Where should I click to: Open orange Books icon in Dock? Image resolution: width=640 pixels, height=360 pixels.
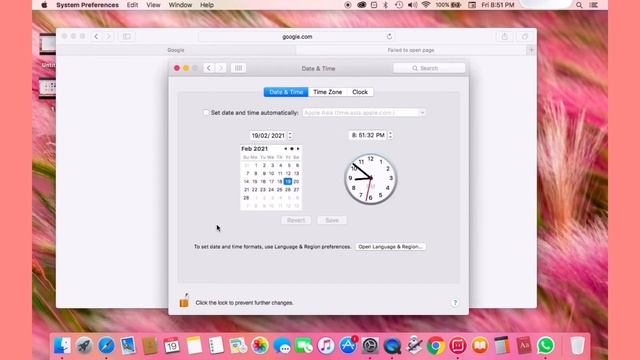pos(480,346)
